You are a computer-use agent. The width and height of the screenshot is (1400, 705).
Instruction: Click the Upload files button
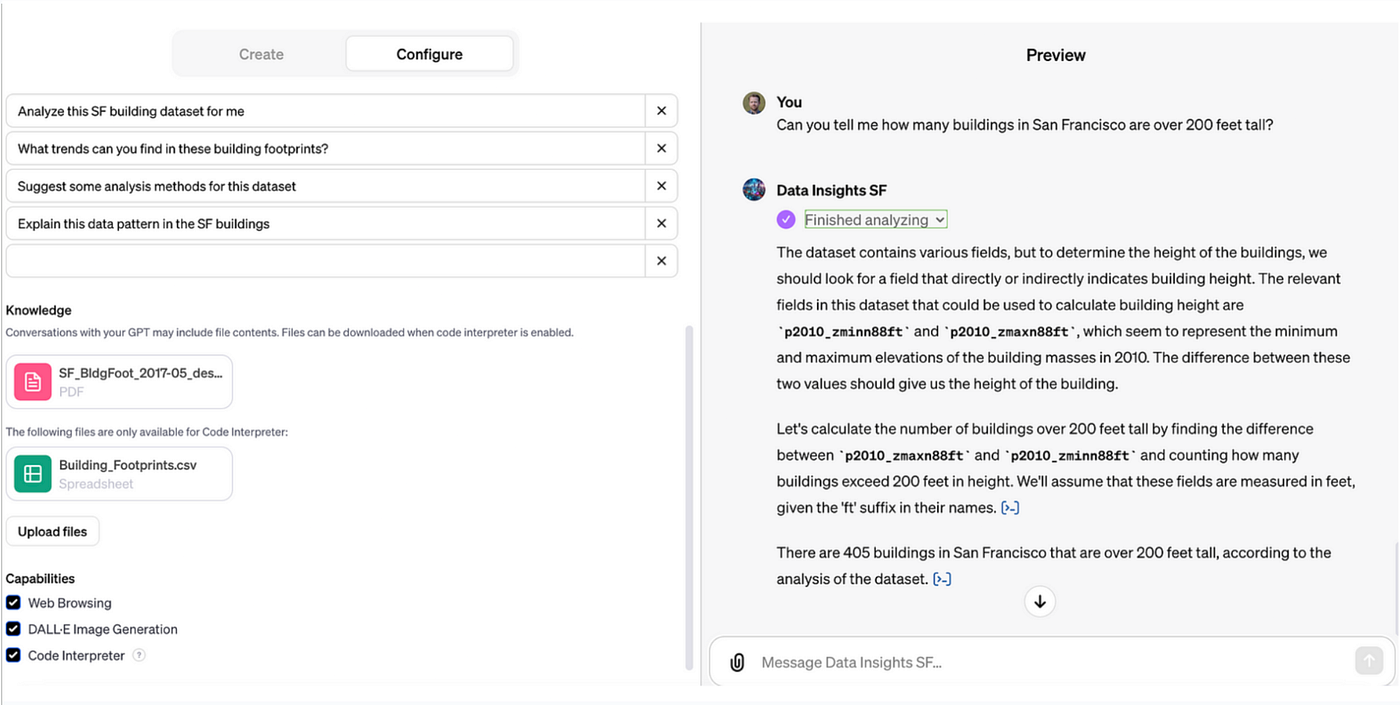click(52, 531)
